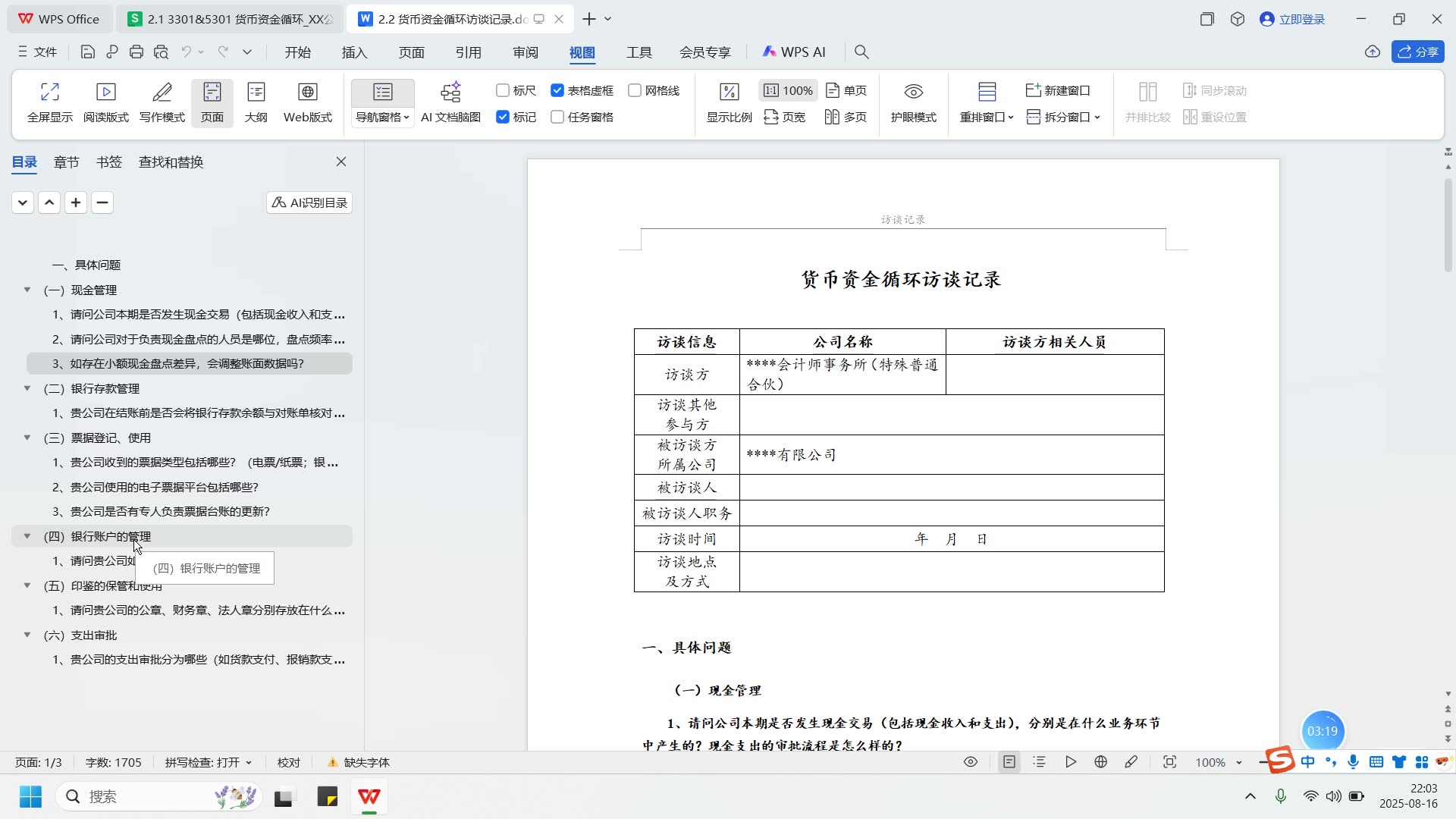Click the print icon in quick toolbar
1456x819 pixels.
pyautogui.click(x=136, y=52)
